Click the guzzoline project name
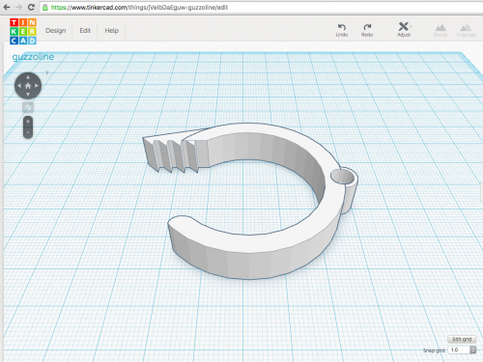 click(33, 57)
